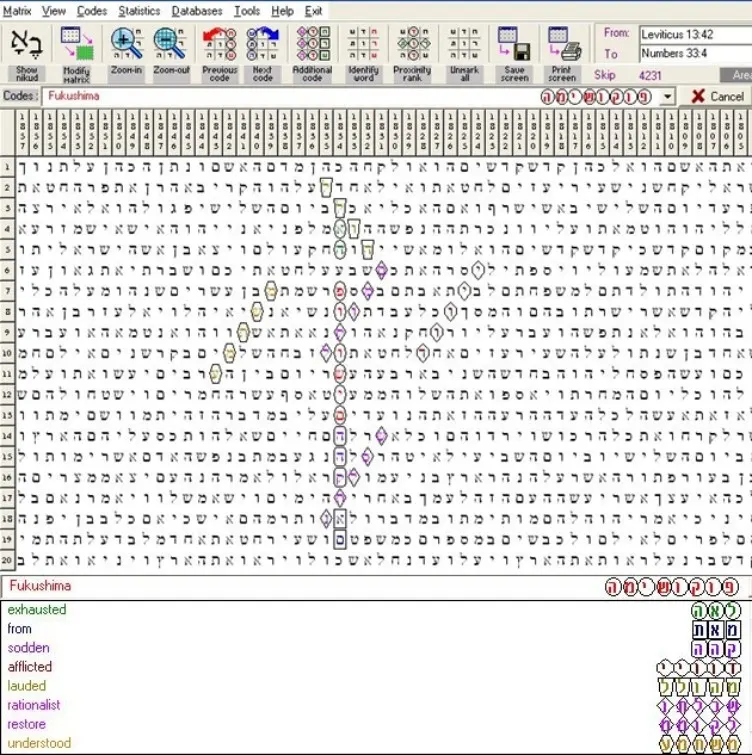Click the Zoom-in magnifier icon
The height and width of the screenshot is (755, 752).
click(x=126, y=43)
